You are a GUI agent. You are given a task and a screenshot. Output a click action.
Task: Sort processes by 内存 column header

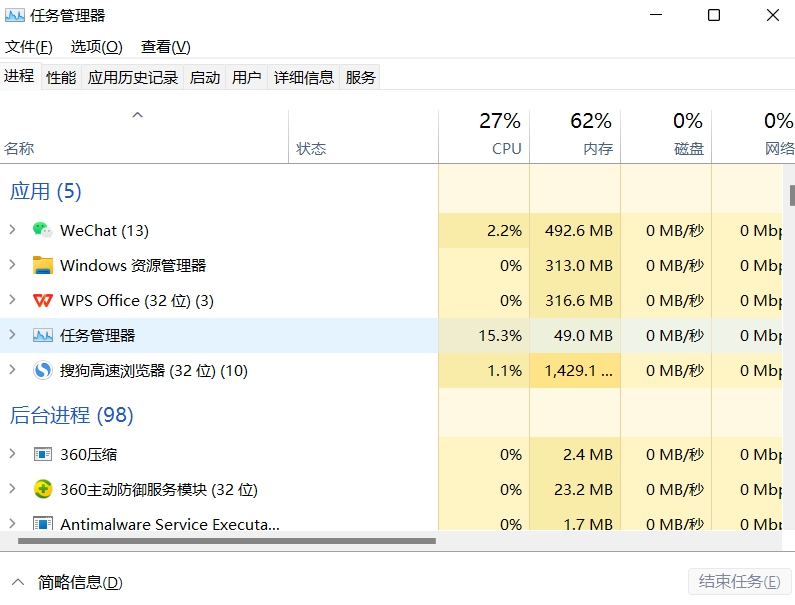575,136
